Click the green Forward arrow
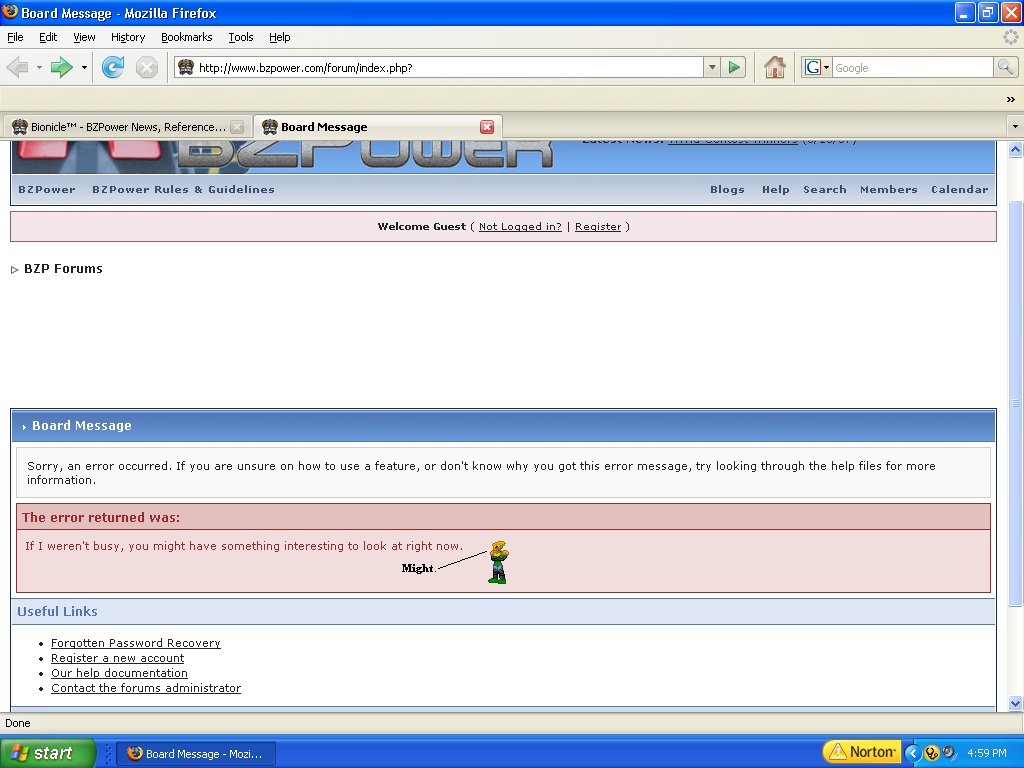 [62, 67]
